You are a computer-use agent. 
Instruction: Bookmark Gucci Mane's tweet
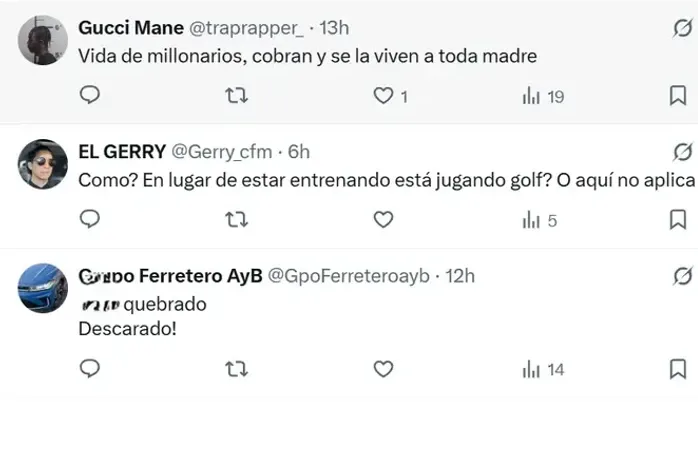click(677, 96)
